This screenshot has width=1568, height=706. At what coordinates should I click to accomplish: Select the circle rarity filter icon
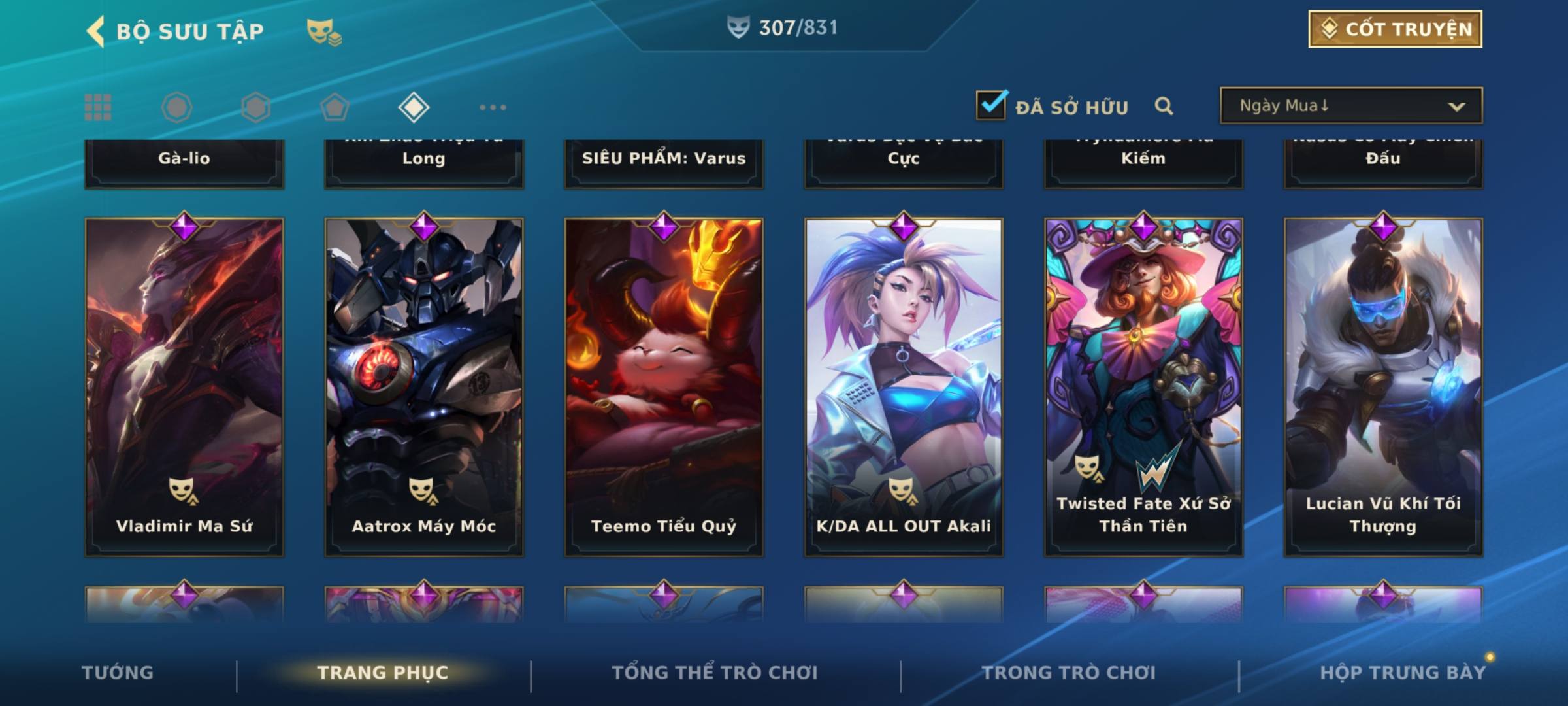[x=177, y=107]
